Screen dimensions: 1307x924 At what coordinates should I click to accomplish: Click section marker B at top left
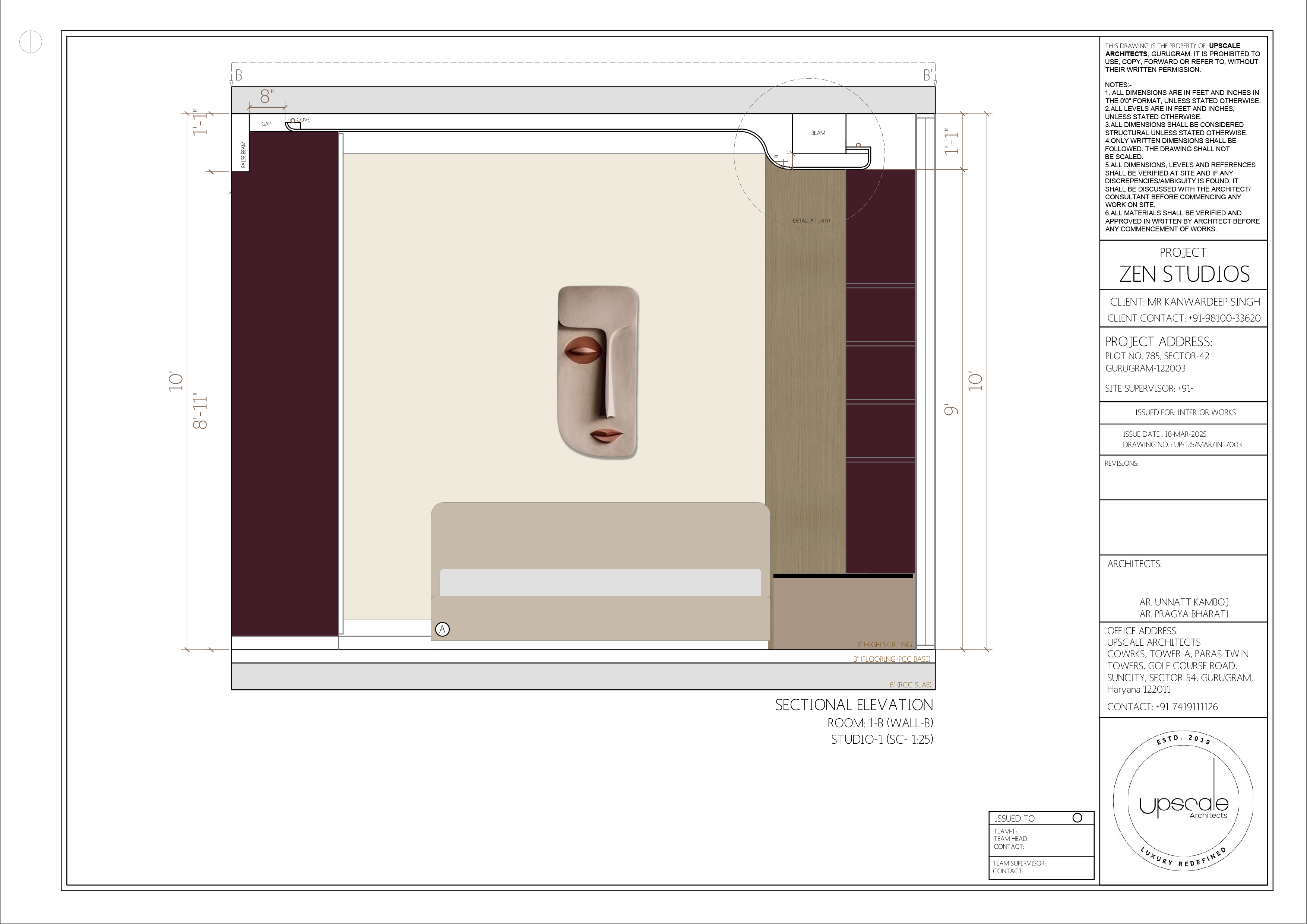tap(238, 75)
